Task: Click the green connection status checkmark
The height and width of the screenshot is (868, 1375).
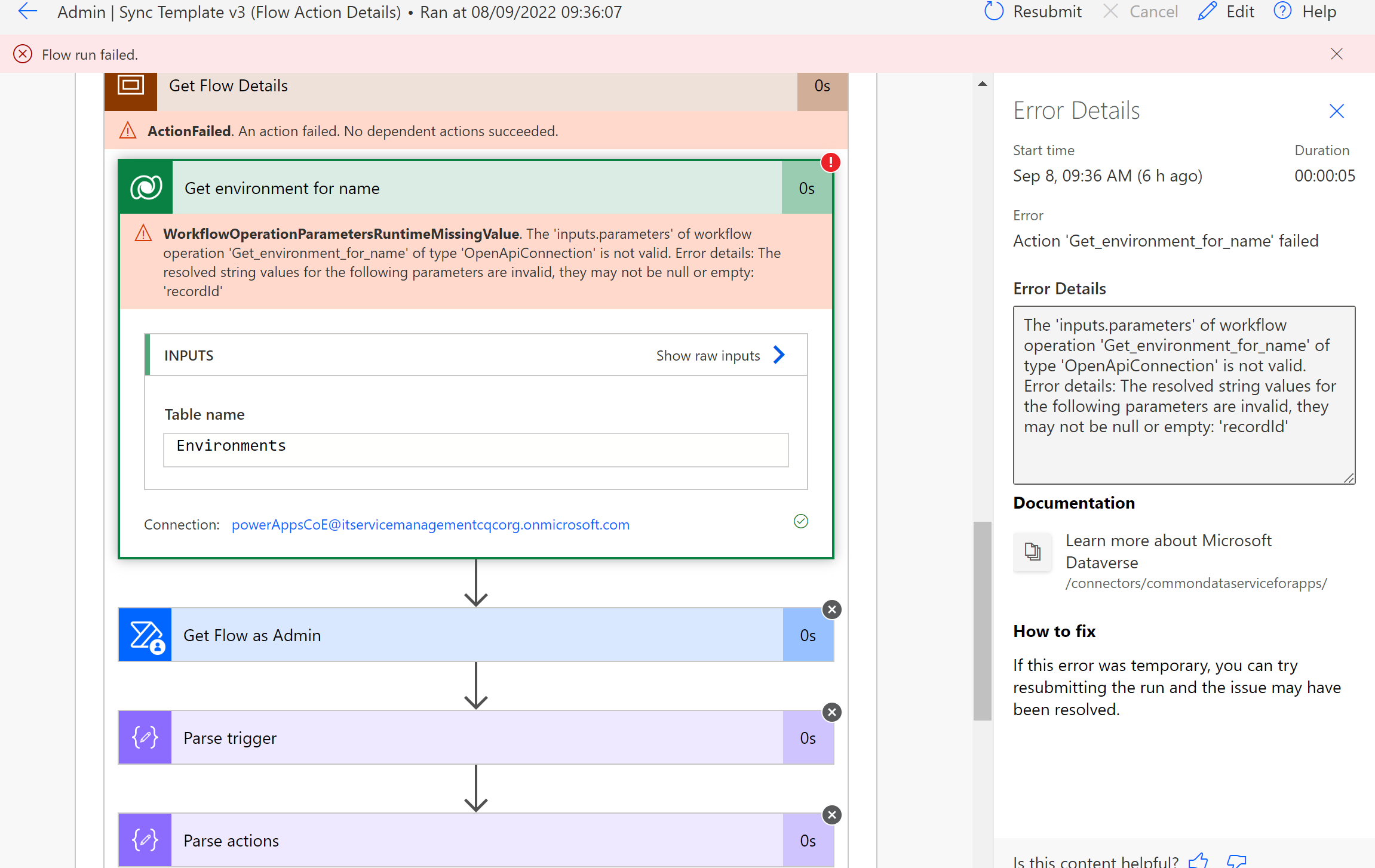Action: (x=801, y=521)
